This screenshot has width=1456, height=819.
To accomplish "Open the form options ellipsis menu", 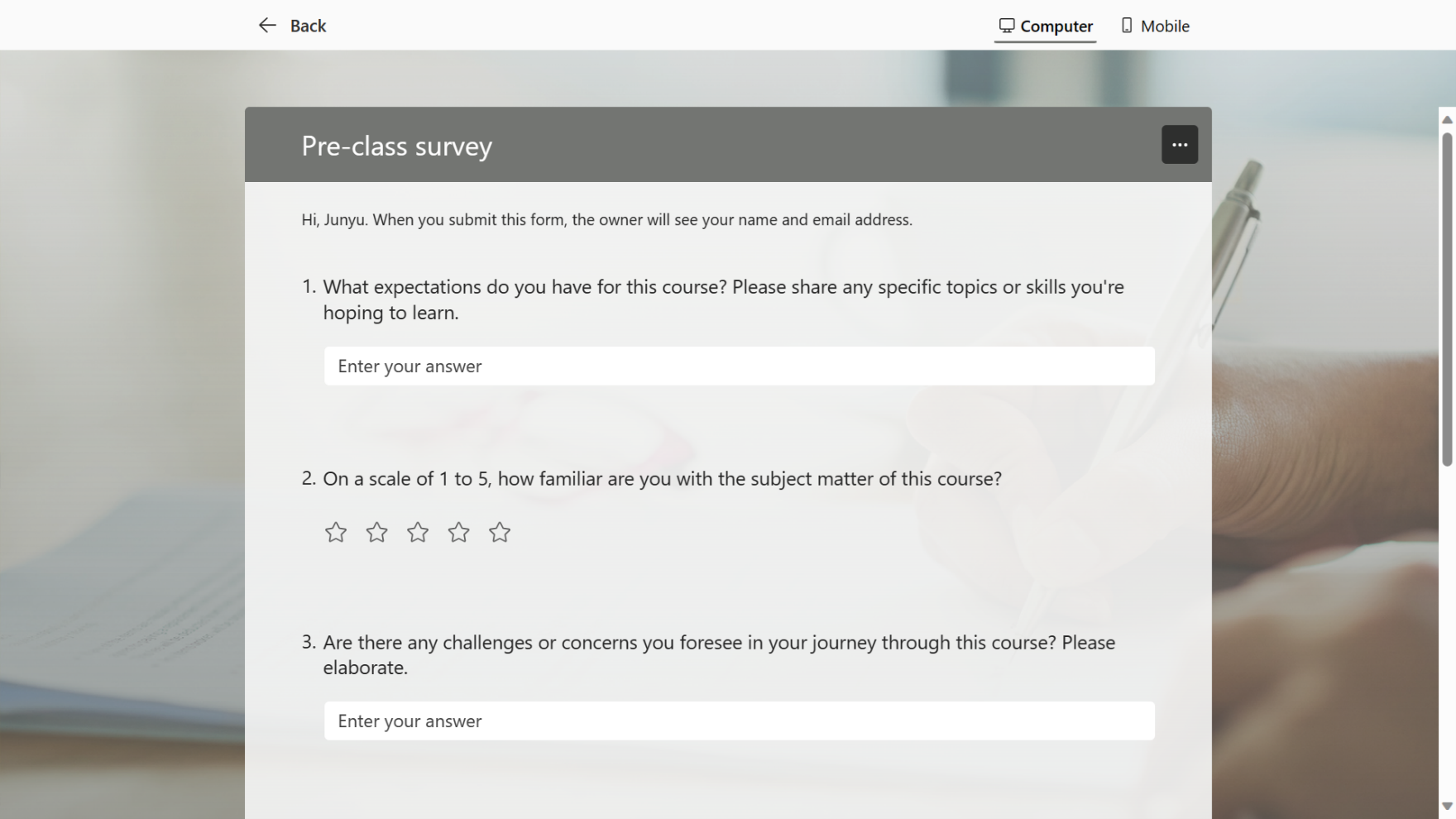I will pyautogui.click(x=1180, y=144).
